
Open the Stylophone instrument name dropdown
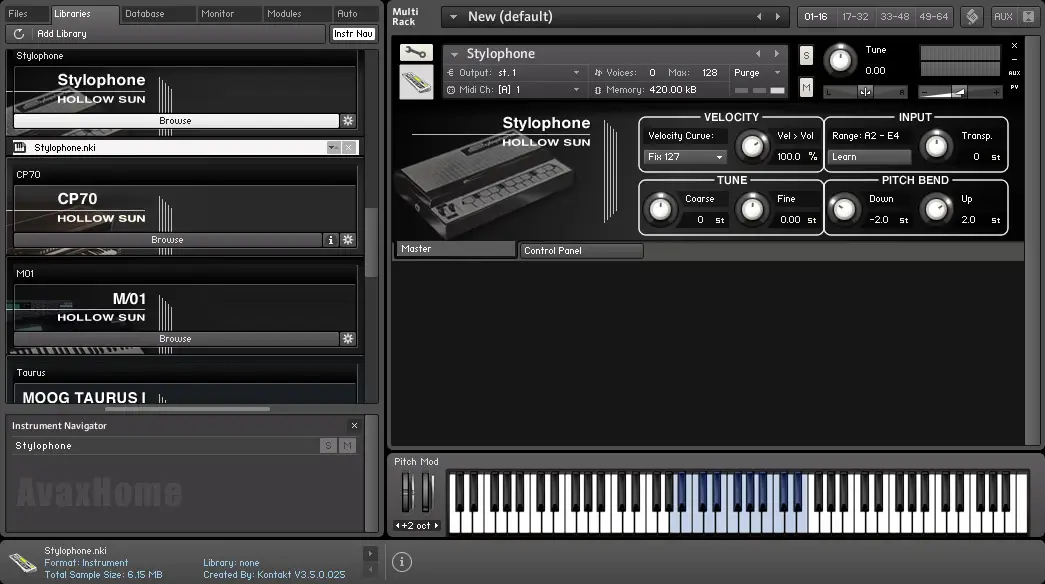(x=455, y=54)
